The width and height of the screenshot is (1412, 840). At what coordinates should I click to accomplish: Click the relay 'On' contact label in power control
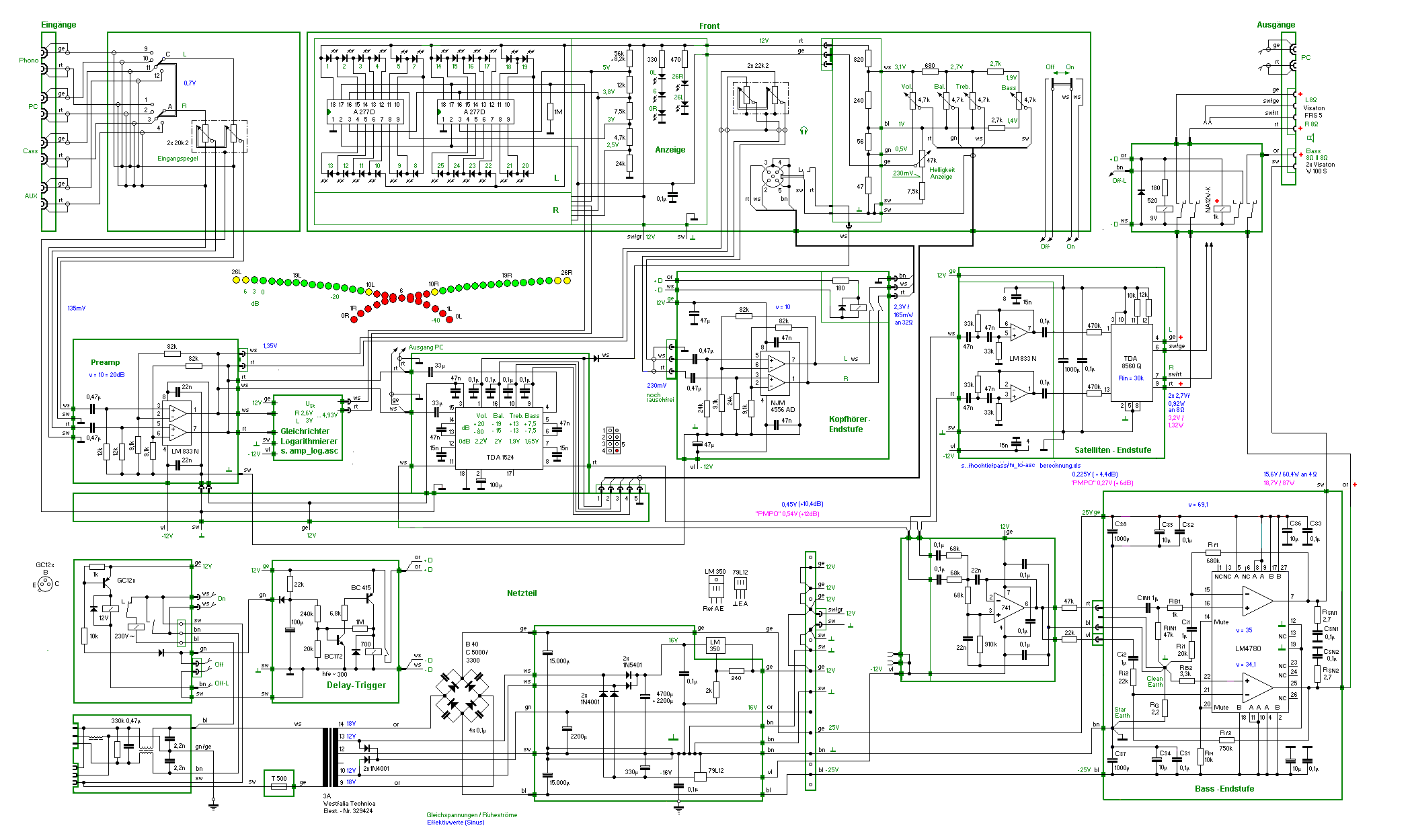click(x=221, y=598)
